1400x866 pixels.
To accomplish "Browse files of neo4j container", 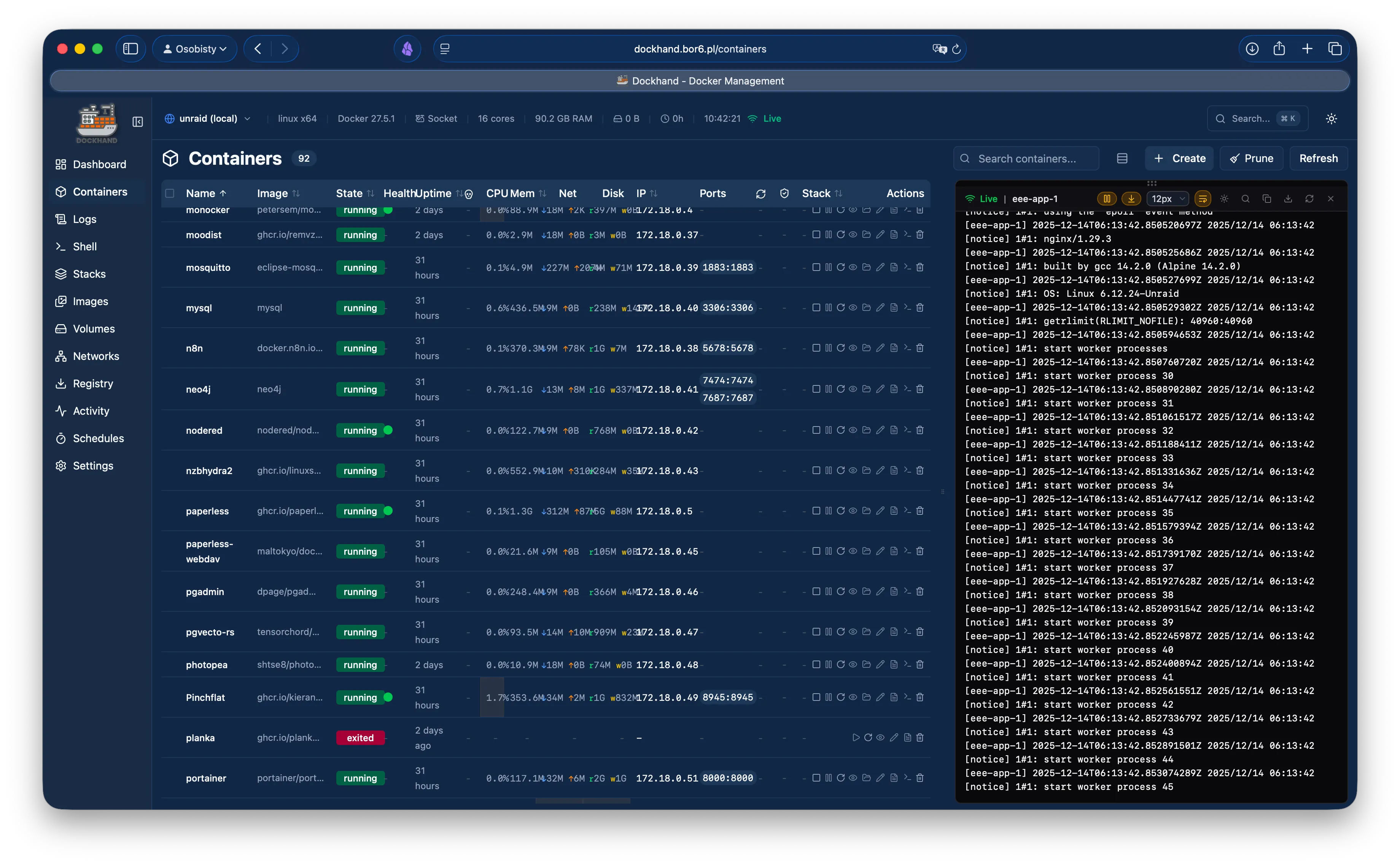I will (866, 389).
